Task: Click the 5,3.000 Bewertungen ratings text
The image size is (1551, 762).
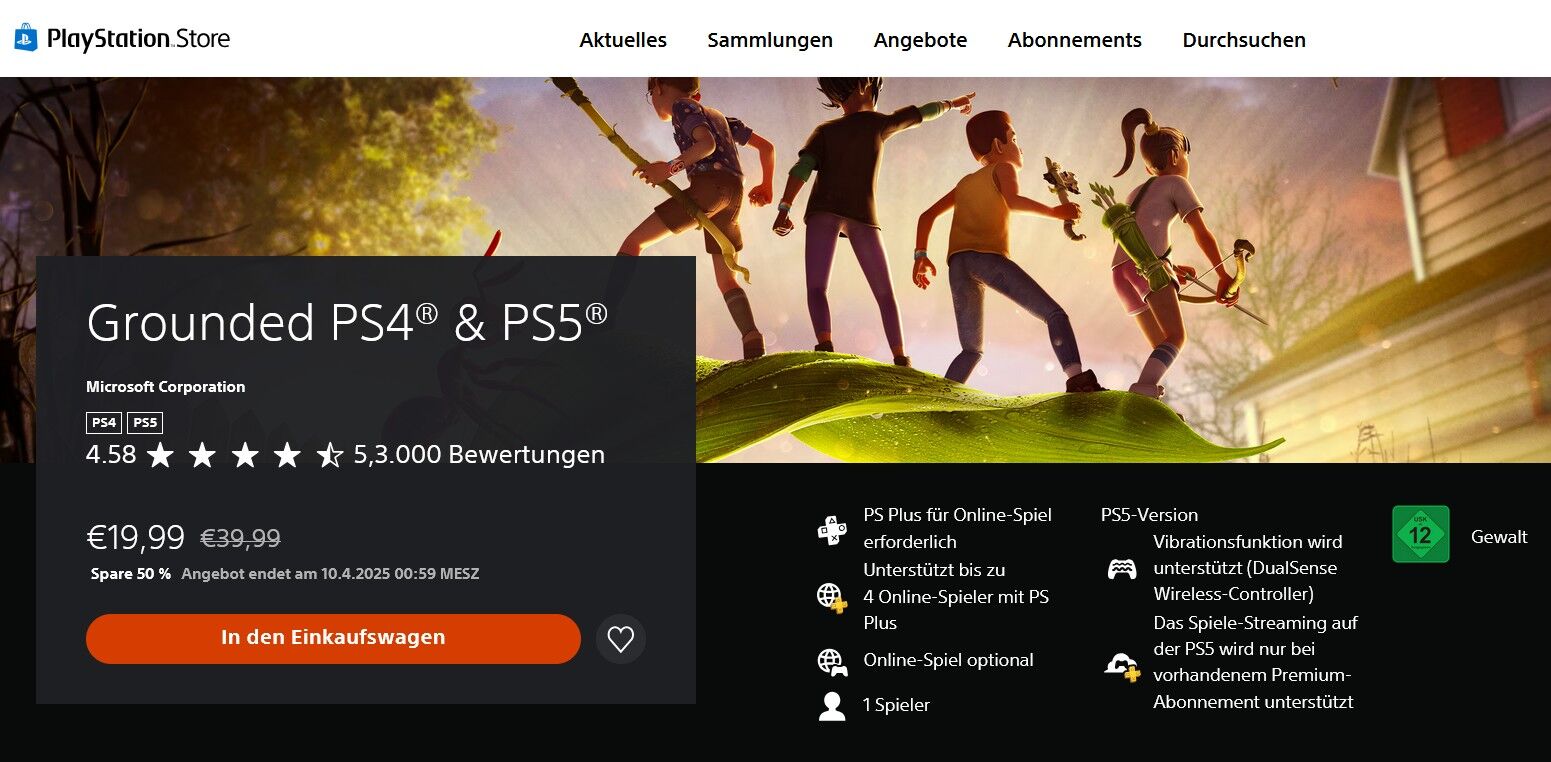Action: click(479, 455)
